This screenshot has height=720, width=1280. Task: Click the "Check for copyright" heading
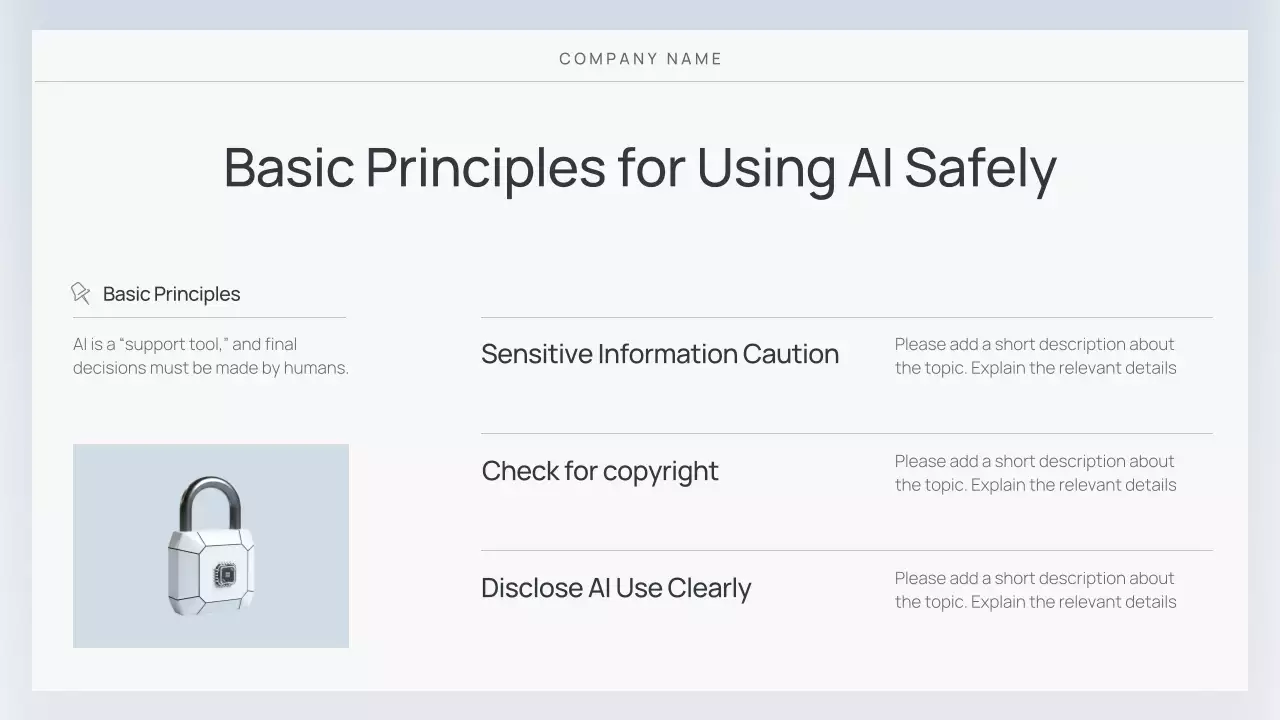[x=599, y=471]
